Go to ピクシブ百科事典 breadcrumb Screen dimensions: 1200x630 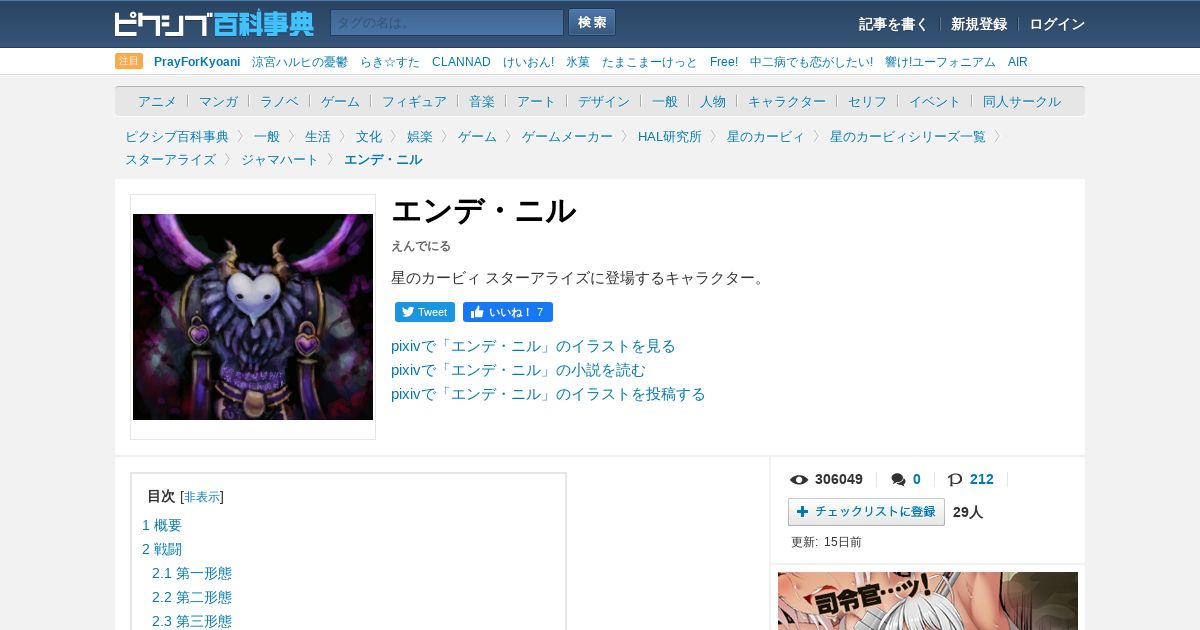(177, 136)
